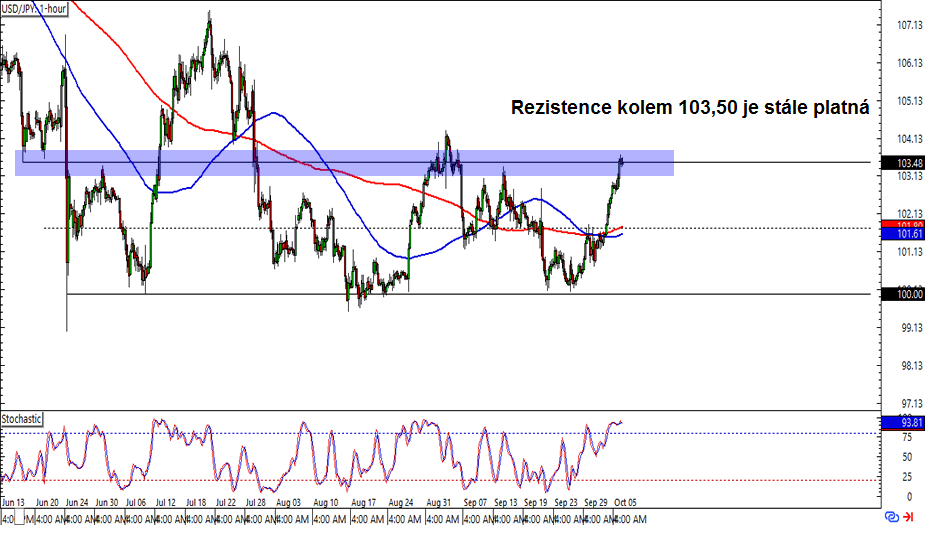The width and height of the screenshot is (928, 534).
Task: Click the 102.13 price axis label
Action: [x=910, y=214]
